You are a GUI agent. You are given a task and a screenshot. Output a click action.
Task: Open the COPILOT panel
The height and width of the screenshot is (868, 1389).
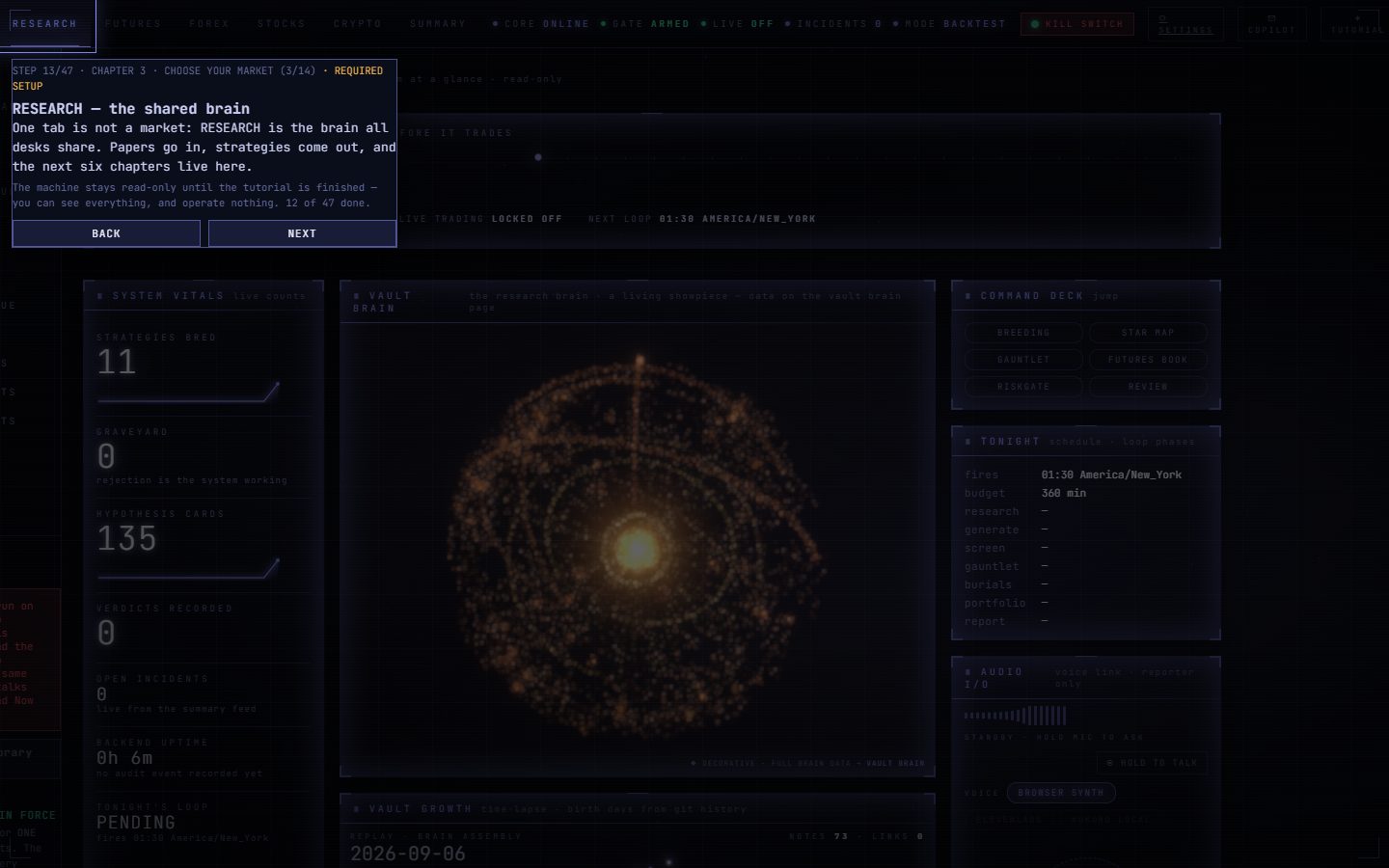click(1271, 24)
